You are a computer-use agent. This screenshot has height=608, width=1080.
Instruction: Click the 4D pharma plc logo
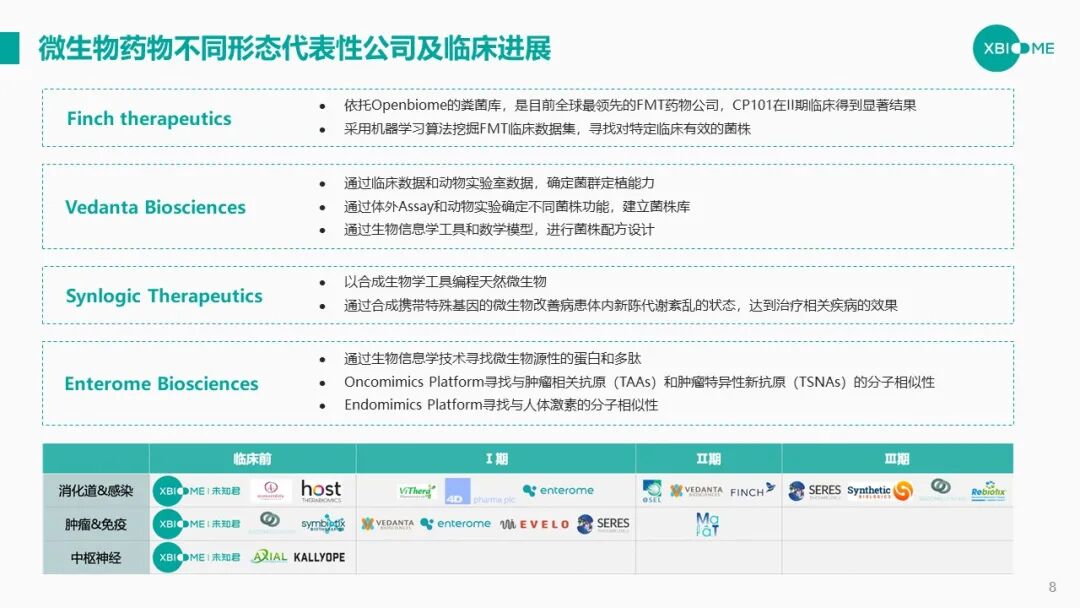[x=479, y=492]
